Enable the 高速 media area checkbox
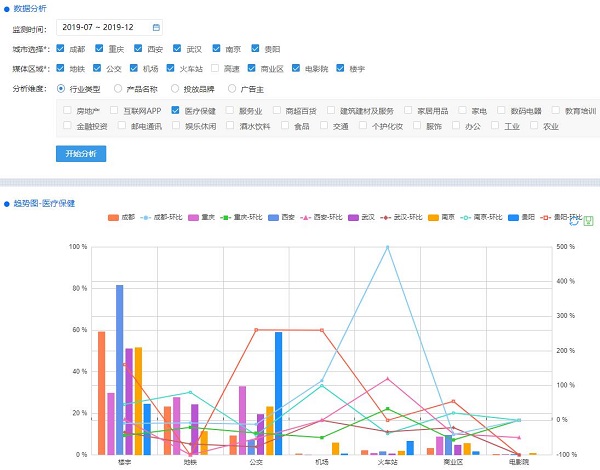 [216, 68]
